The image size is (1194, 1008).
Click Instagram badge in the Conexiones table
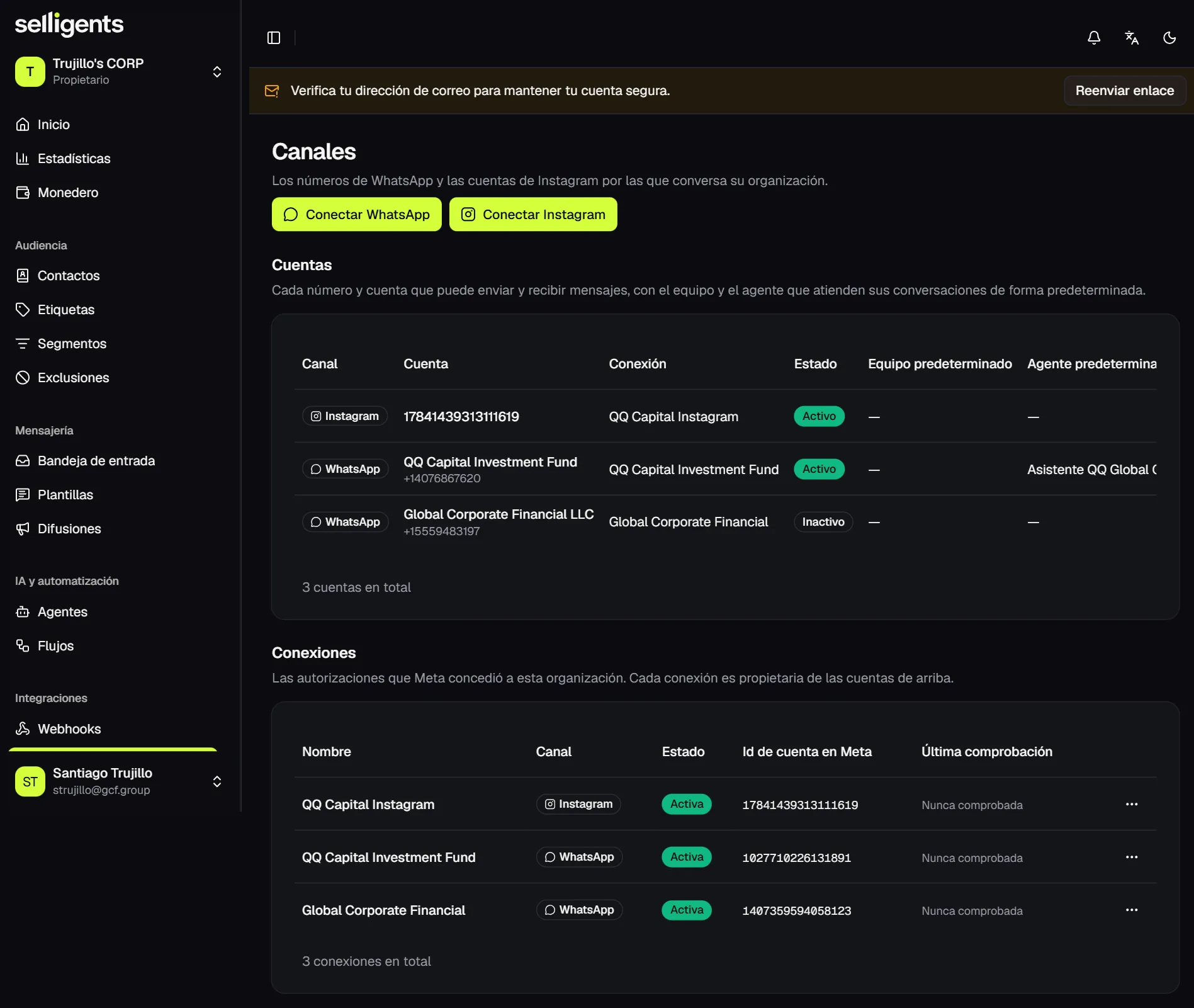point(578,804)
